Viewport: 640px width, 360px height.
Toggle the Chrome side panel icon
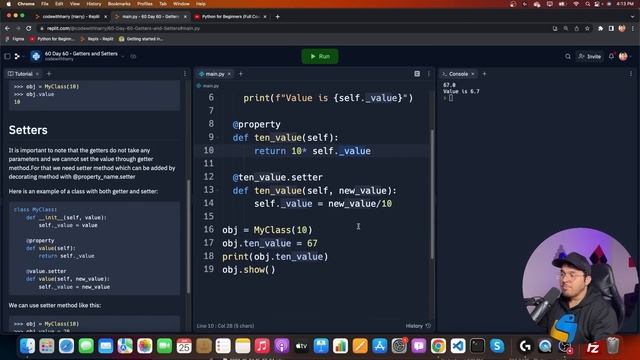click(x=611, y=29)
